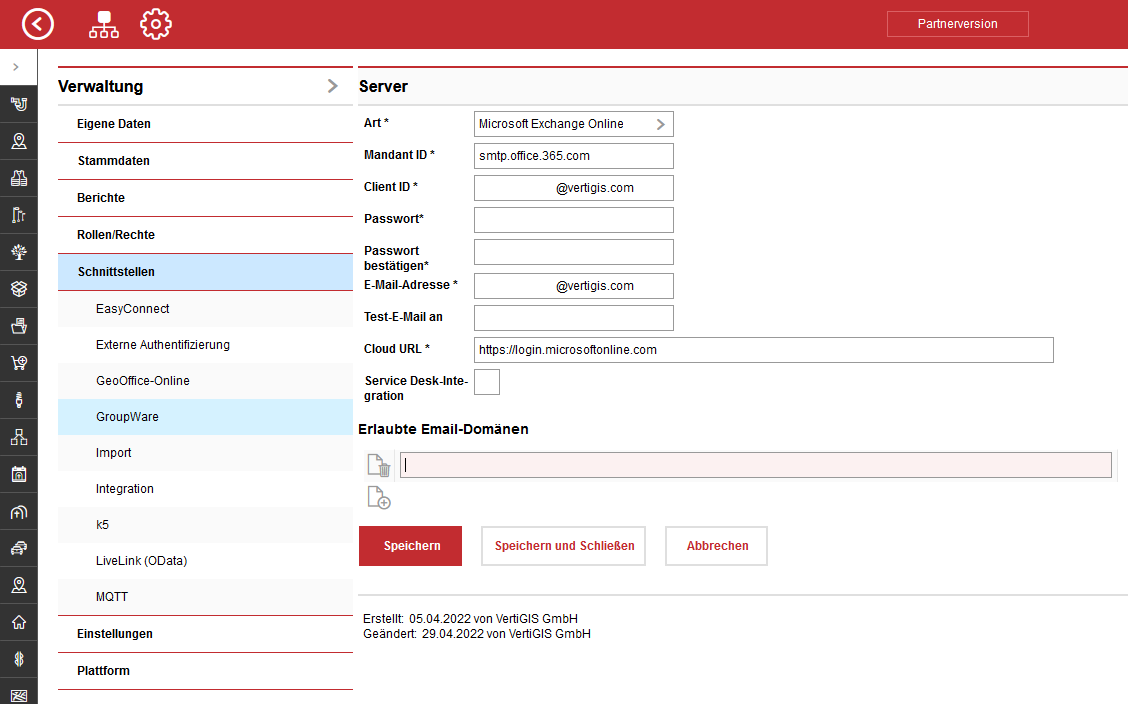Focus the Passwort bestätigen input field
Image resolution: width=1128 pixels, height=704 pixels.
[x=573, y=252]
